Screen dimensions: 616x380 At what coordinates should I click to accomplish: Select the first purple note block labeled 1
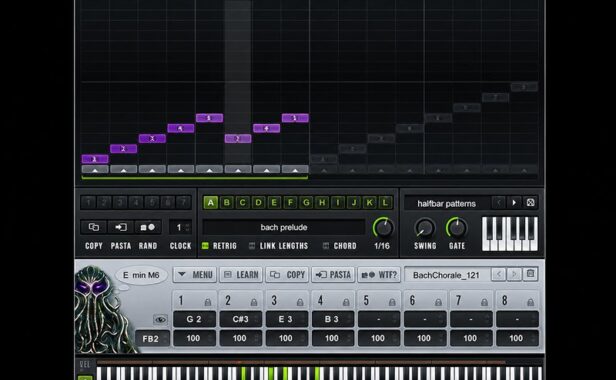(95, 159)
